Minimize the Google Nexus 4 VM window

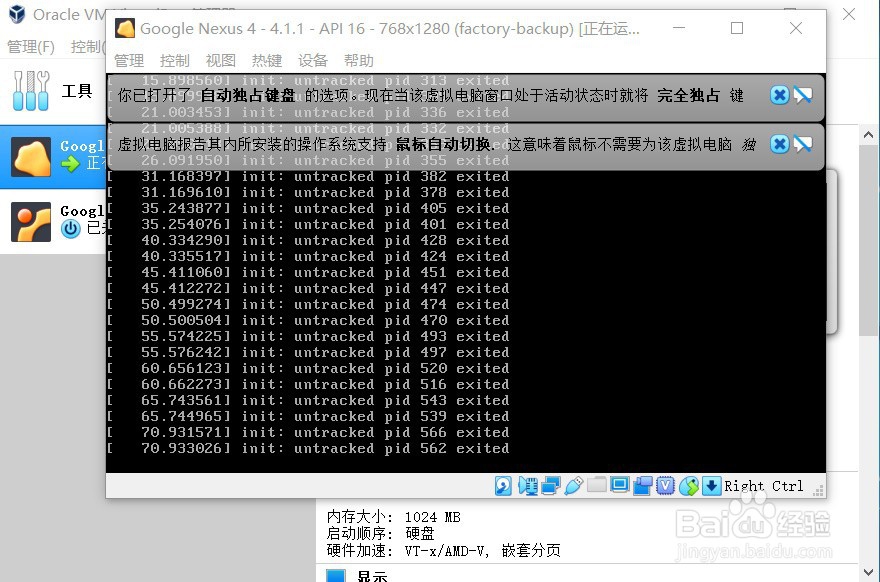pyautogui.click(x=679, y=28)
